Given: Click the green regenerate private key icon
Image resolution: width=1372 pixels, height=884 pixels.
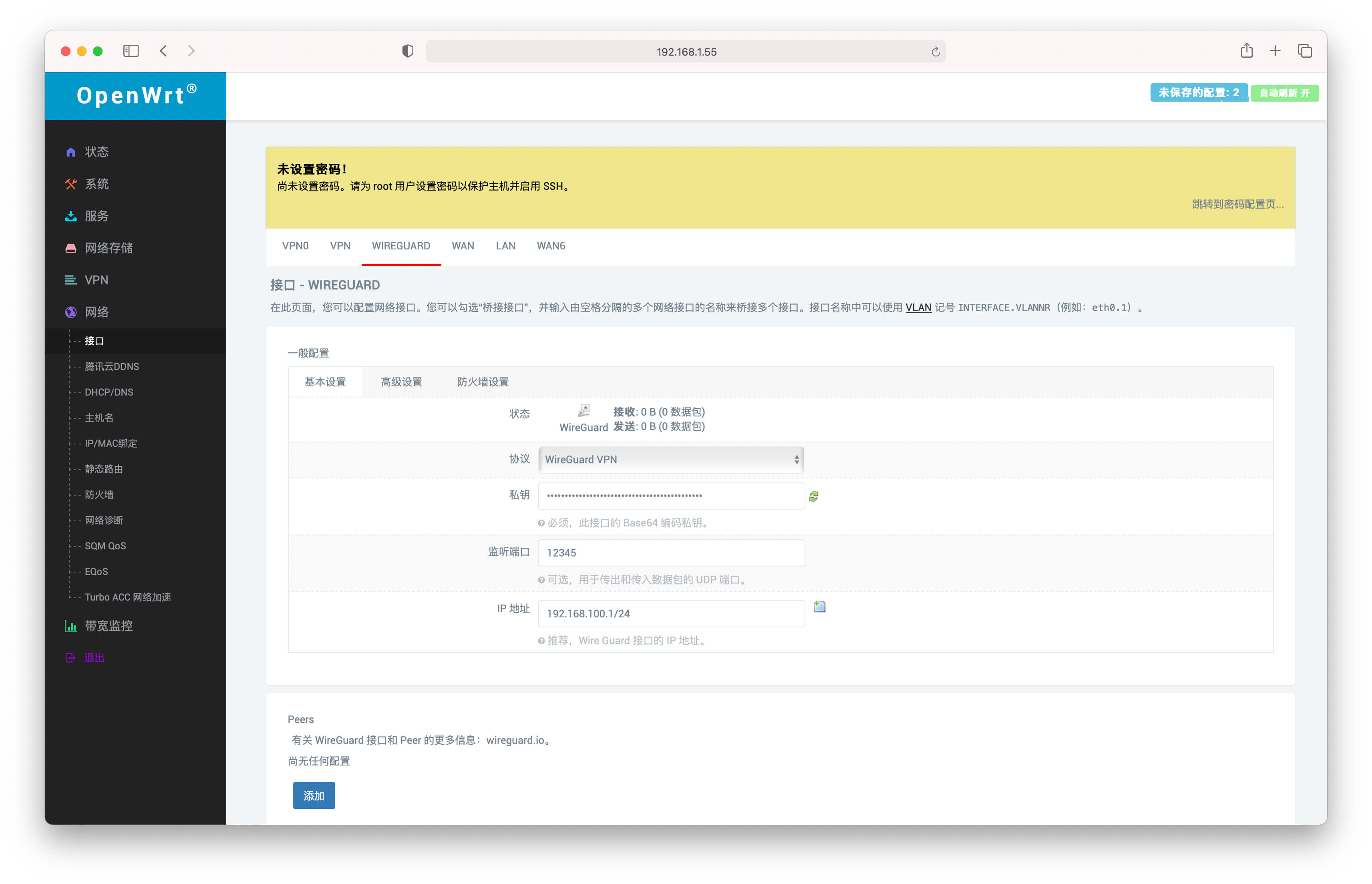Looking at the screenshot, I should [x=813, y=496].
